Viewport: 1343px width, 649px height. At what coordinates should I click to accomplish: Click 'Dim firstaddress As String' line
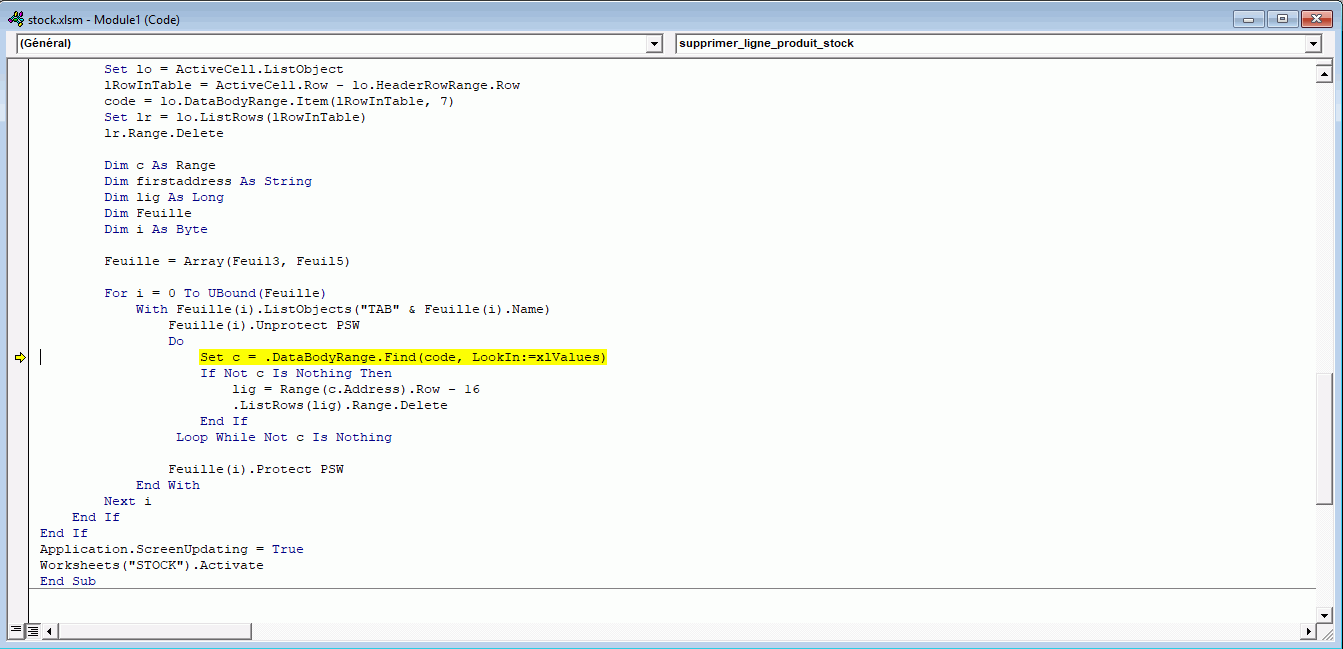coord(208,181)
